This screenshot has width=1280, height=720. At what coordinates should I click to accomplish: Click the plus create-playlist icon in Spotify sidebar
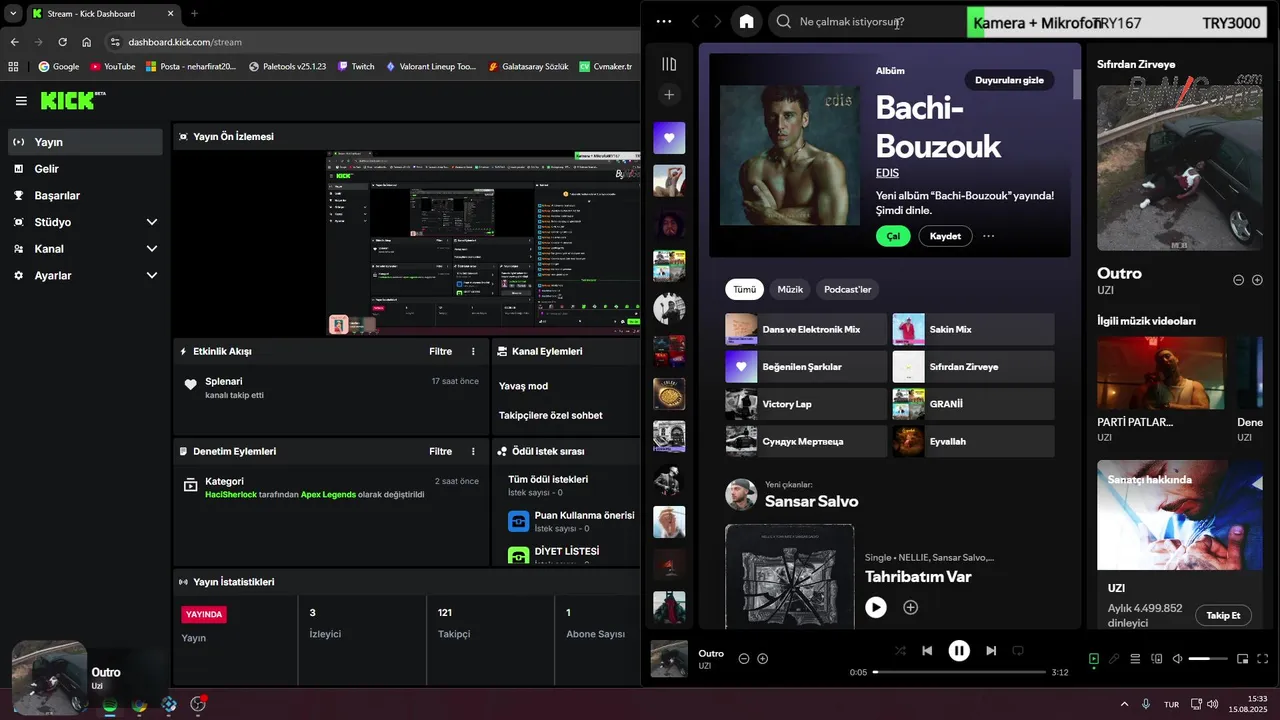coord(669,95)
